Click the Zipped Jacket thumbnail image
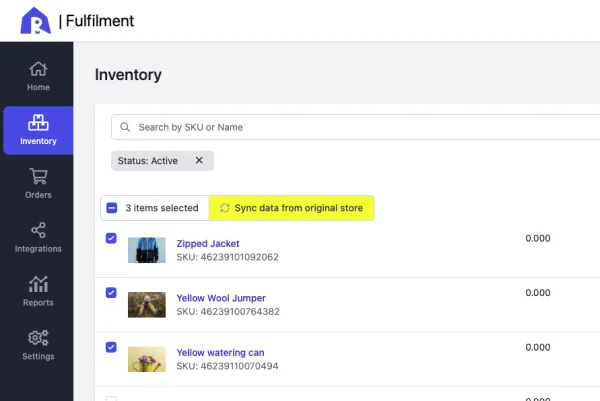600x401 pixels. click(x=147, y=250)
